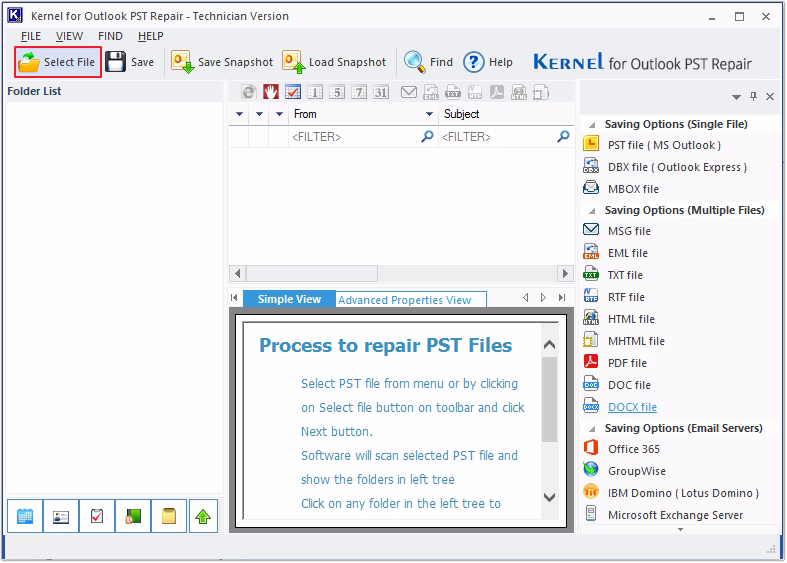This screenshot has height=563, width=787.
Task: Collapse Saving Options (Email Servers) section
Action: 592,429
